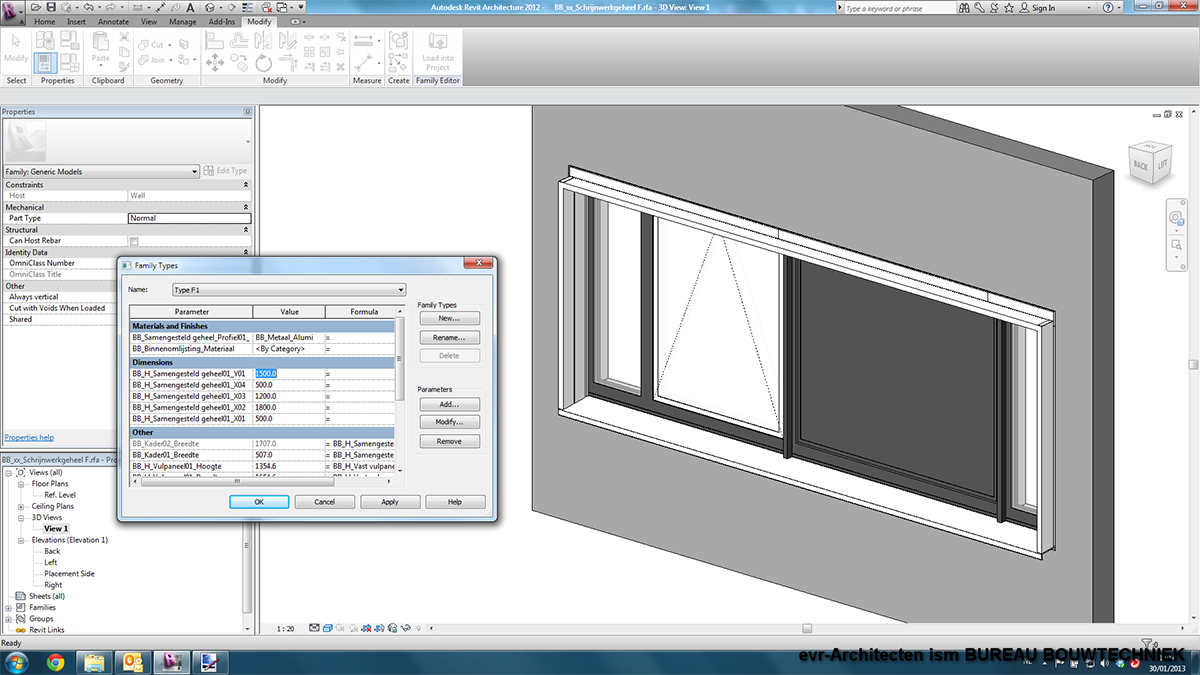This screenshot has height=675, width=1200.
Task: Click the 3D view horizontal scrollbar thumb
Action: pyautogui.click(x=809, y=628)
